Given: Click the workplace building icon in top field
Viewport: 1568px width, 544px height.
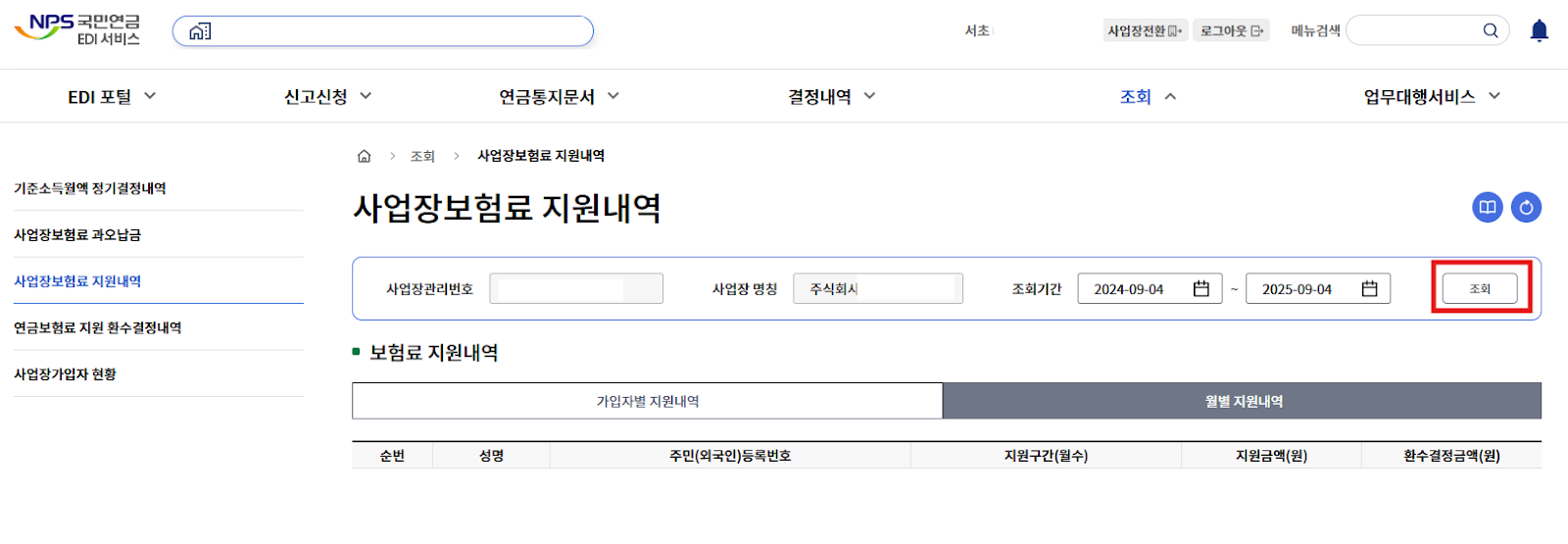Looking at the screenshot, I should [200, 31].
